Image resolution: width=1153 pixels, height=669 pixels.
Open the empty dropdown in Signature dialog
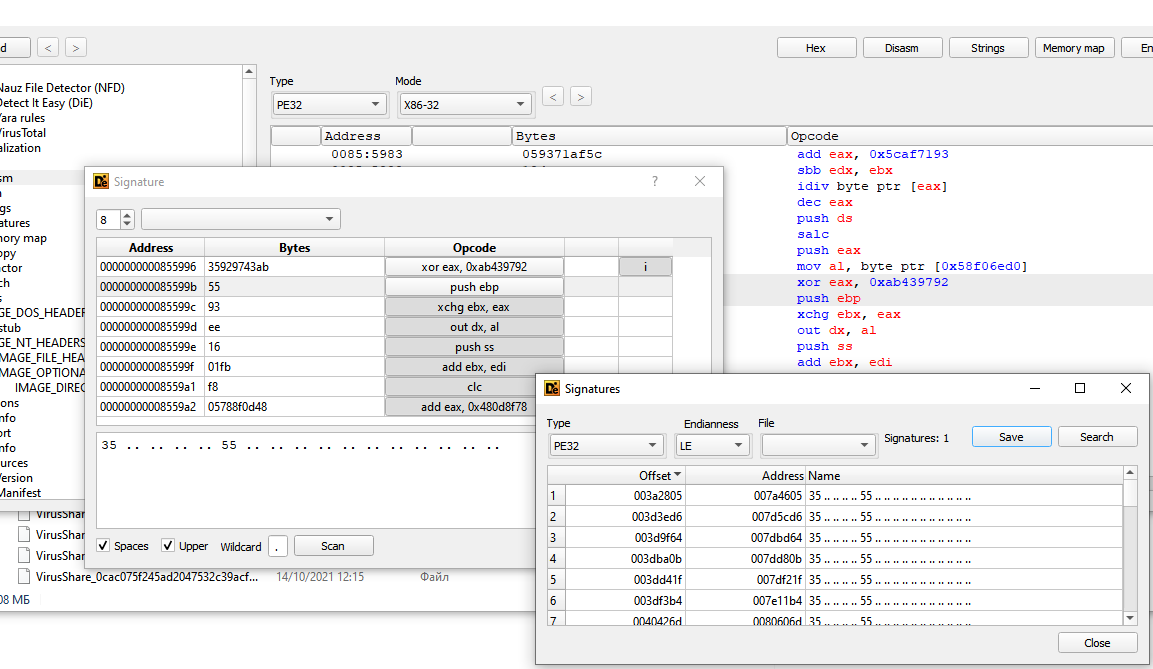tap(241, 219)
